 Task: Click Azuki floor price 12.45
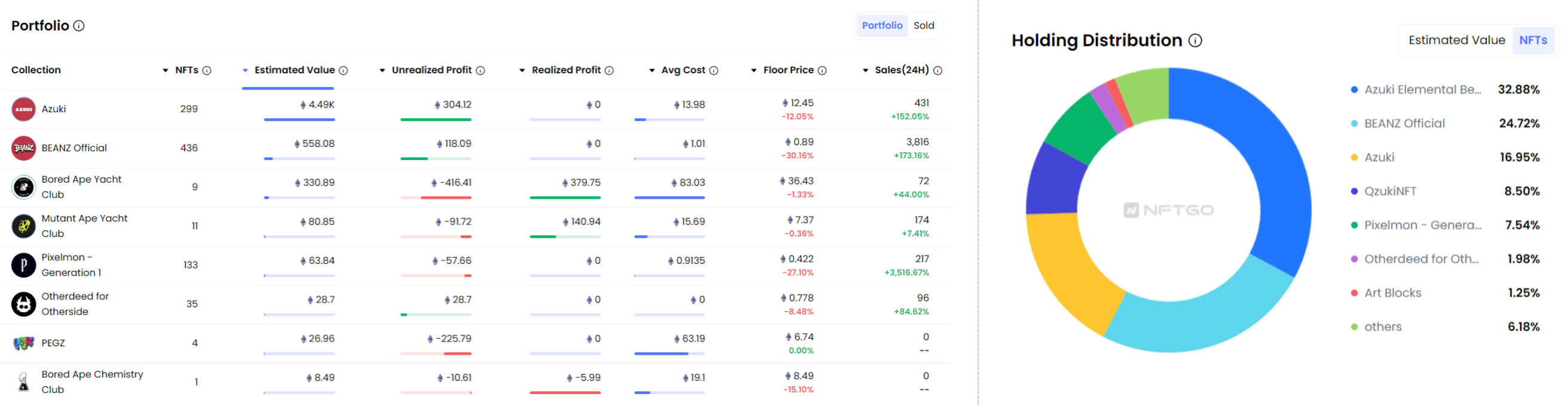(798, 103)
